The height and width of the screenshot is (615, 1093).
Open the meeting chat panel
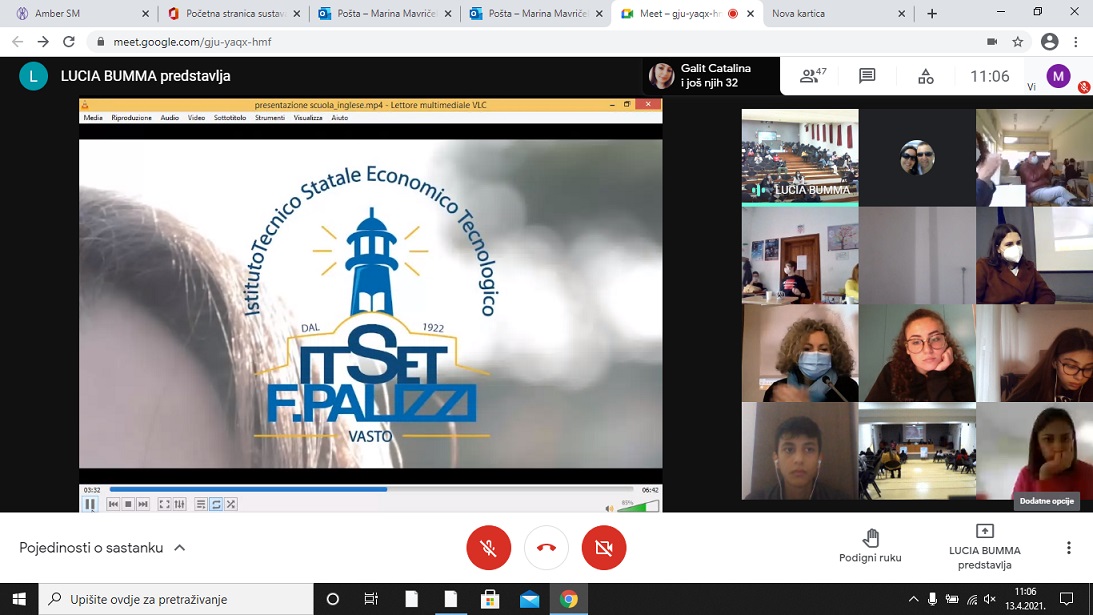pyautogui.click(x=867, y=75)
